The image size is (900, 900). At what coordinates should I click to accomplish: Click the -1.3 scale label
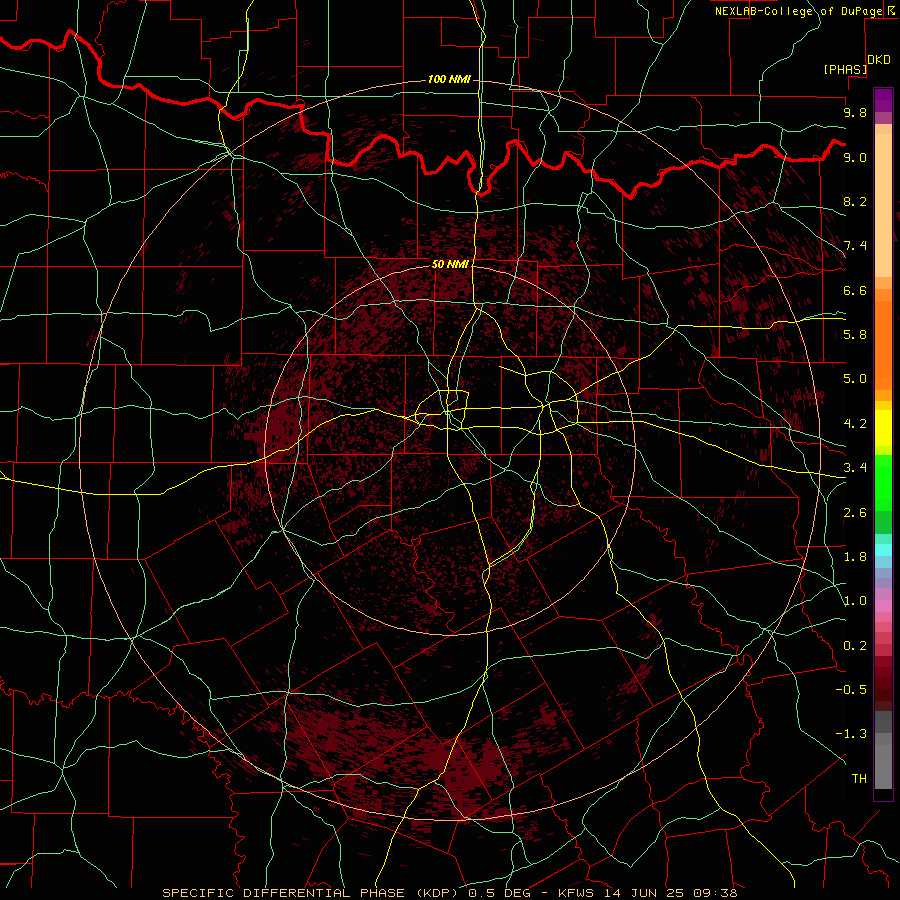point(851,734)
